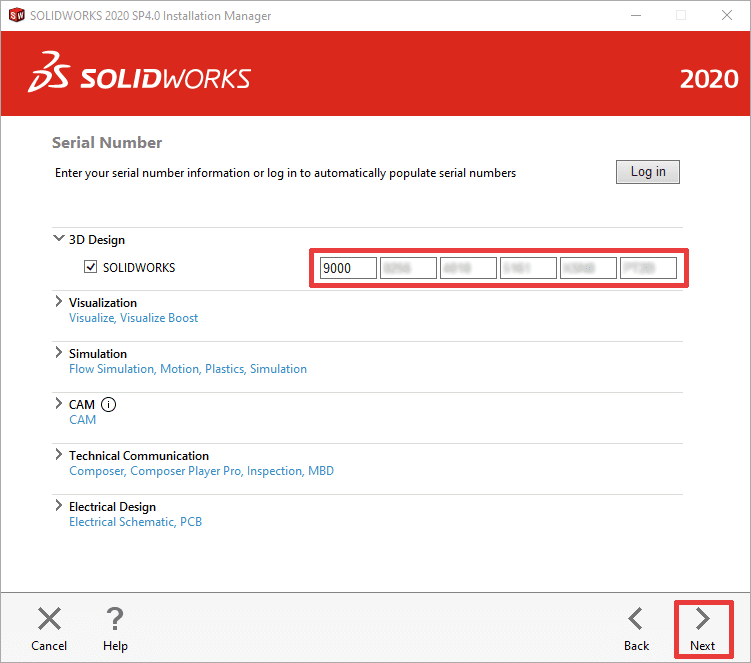The image size is (751, 663).
Task: Click the third serial number field
Action: (x=468, y=268)
